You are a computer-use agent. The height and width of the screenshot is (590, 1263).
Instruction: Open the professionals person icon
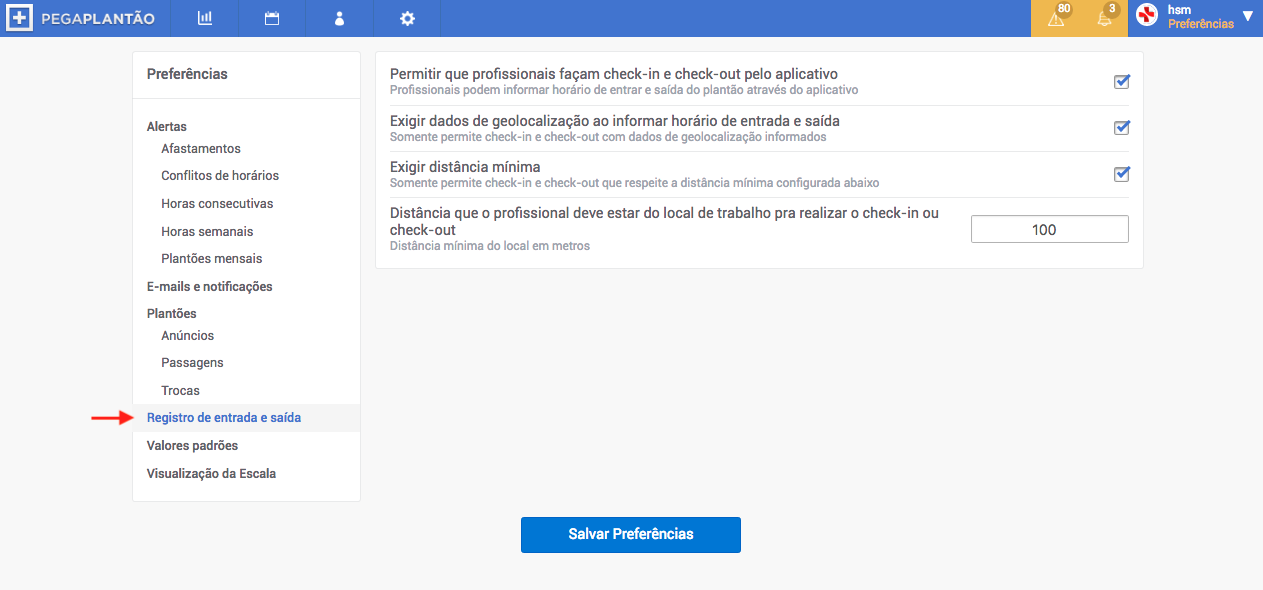tap(339, 18)
